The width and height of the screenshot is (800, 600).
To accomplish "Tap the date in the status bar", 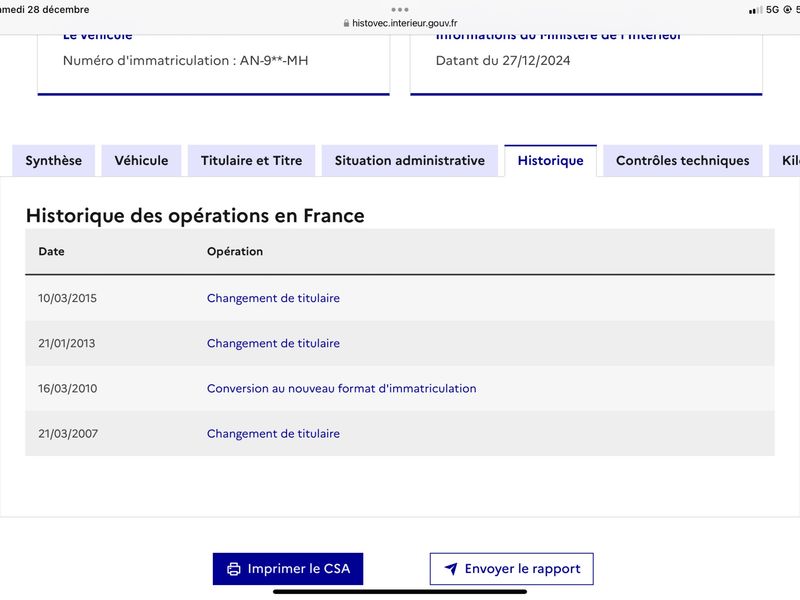I will click(x=44, y=10).
